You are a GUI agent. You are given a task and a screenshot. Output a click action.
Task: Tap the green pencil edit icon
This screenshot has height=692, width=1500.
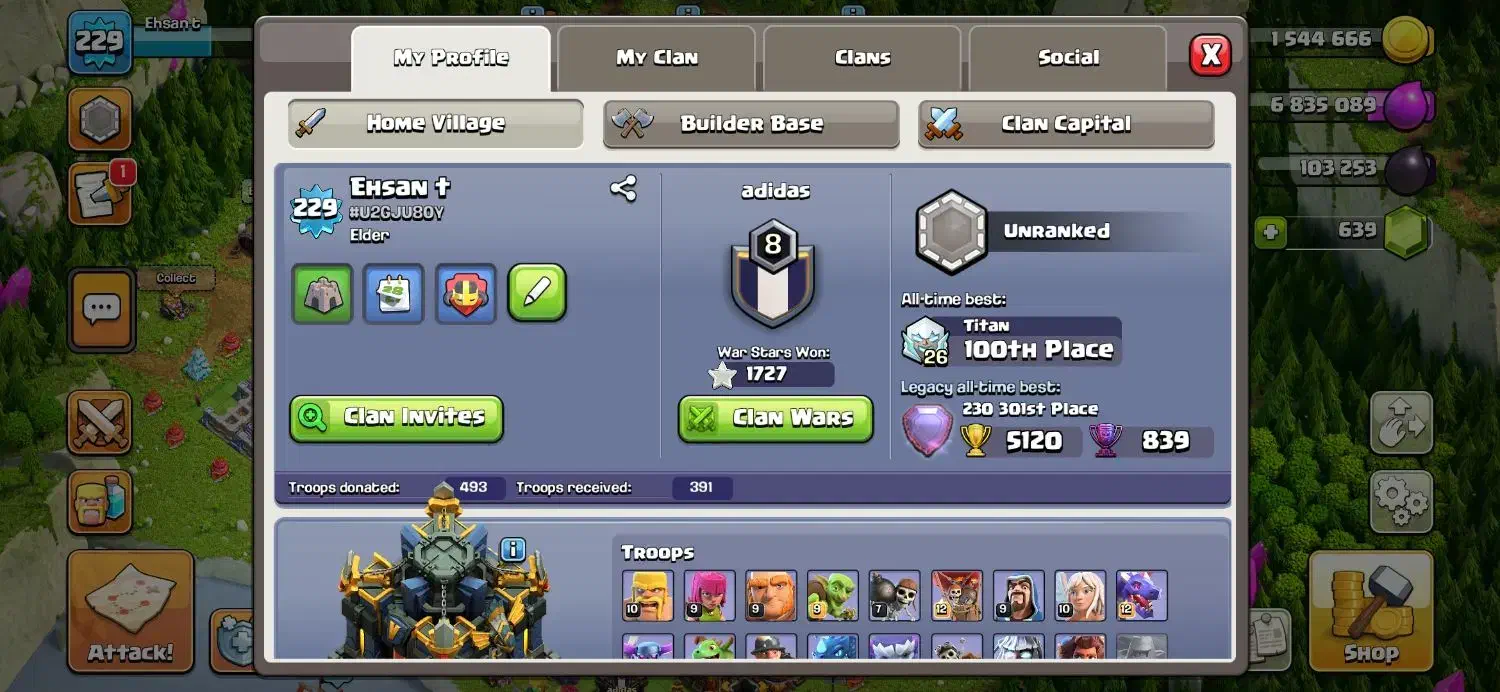click(537, 293)
